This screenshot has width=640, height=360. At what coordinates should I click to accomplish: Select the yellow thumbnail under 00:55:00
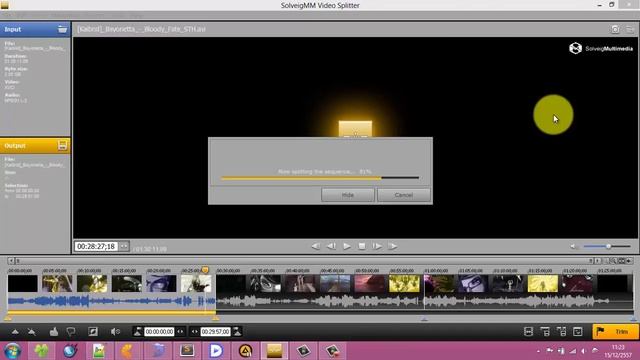(404, 283)
